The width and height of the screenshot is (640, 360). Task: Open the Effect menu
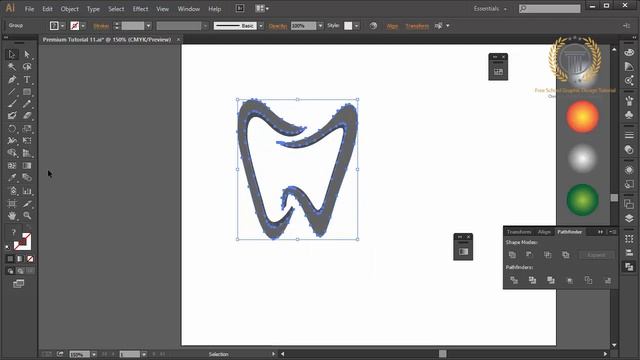[140, 9]
